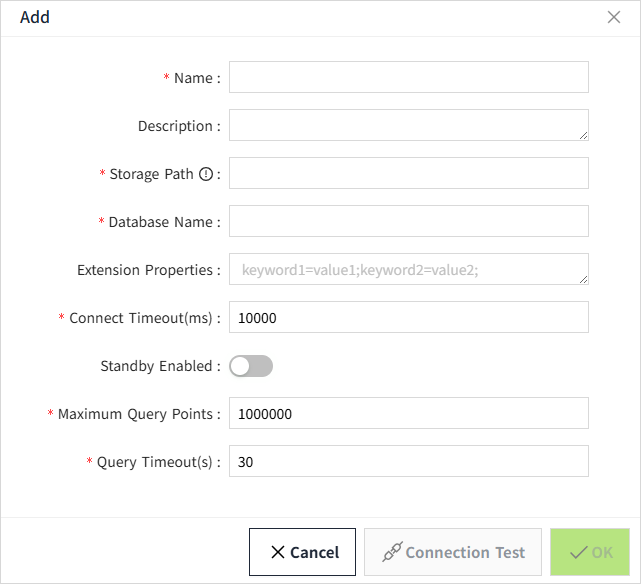The width and height of the screenshot is (641, 584).
Task: Click the chain-link Connection Test icon
Action: click(392, 552)
